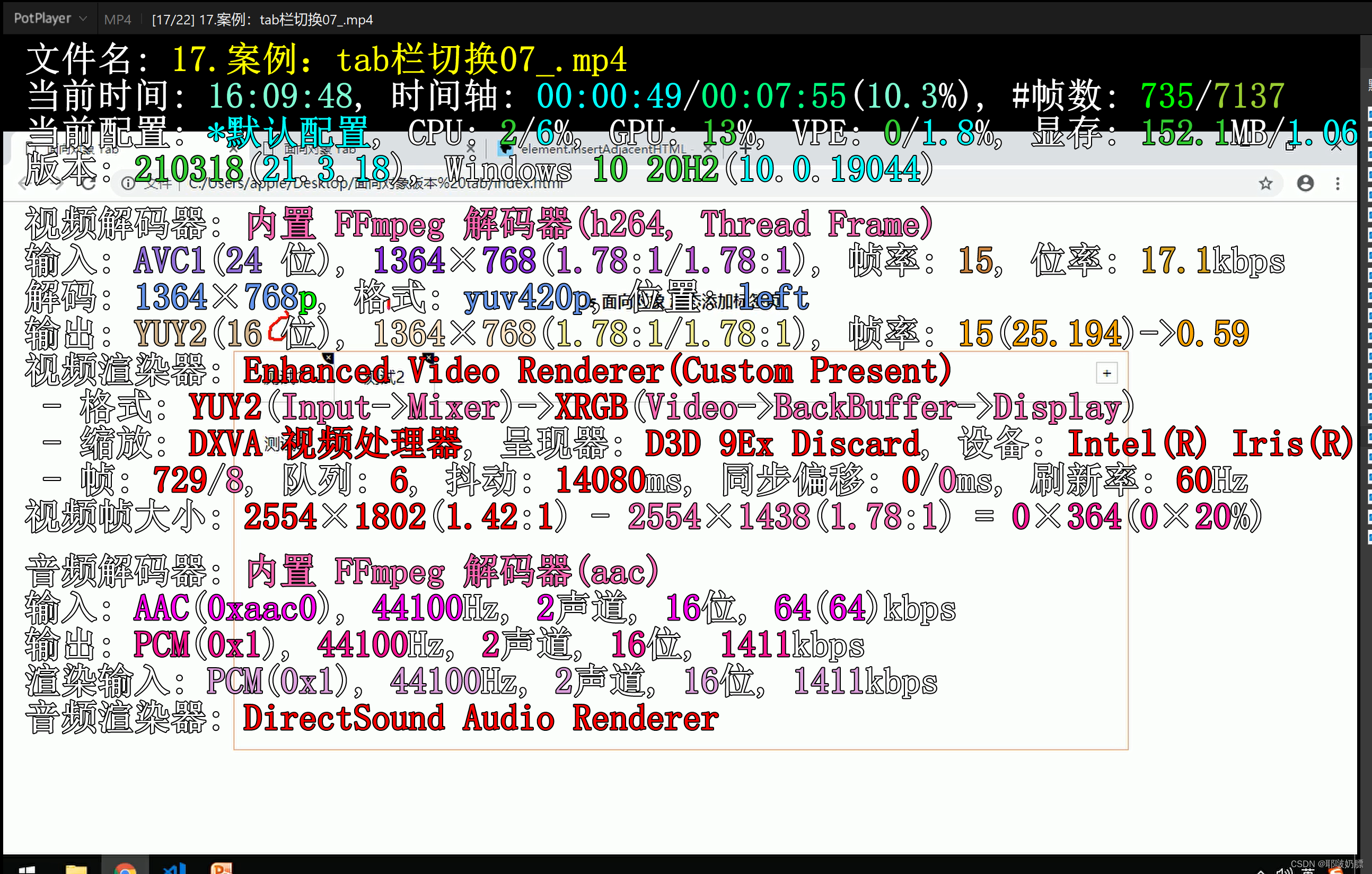This screenshot has height=874, width=1372.
Task: Go back in the Chrome window
Action: coord(24,183)
